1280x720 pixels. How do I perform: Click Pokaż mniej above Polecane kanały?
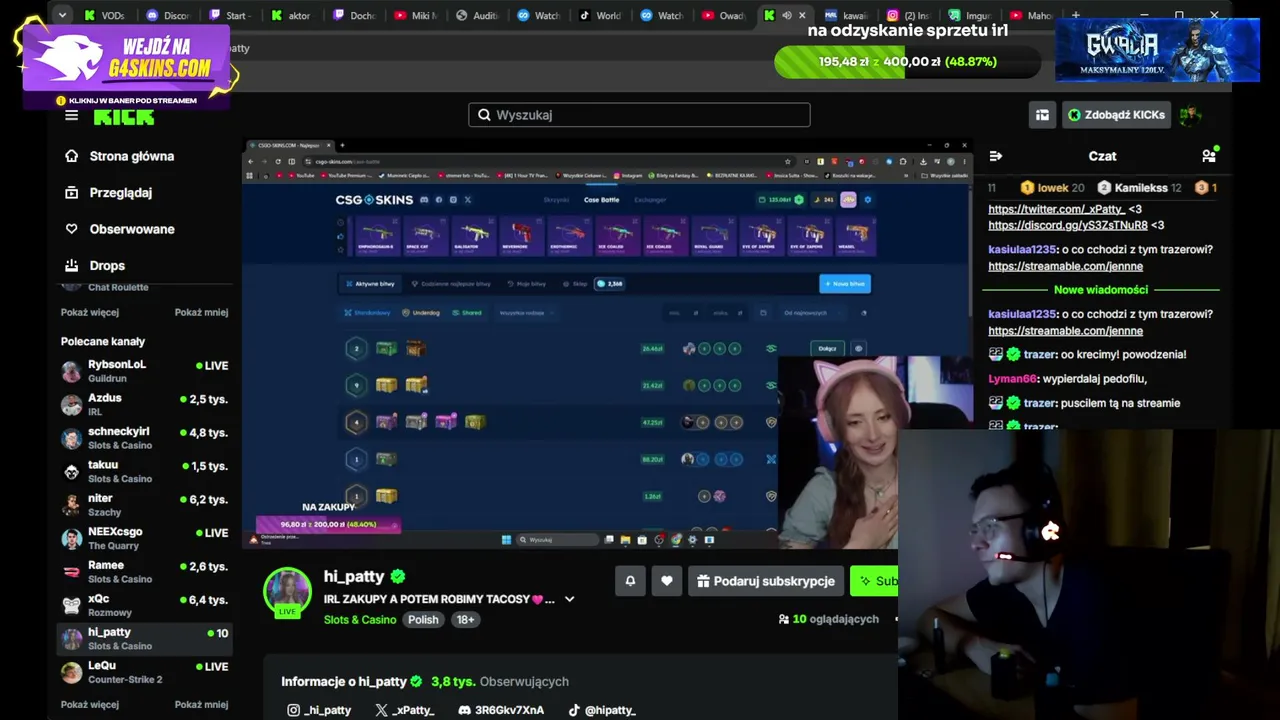pyautogui.click(x=202, y=312)
